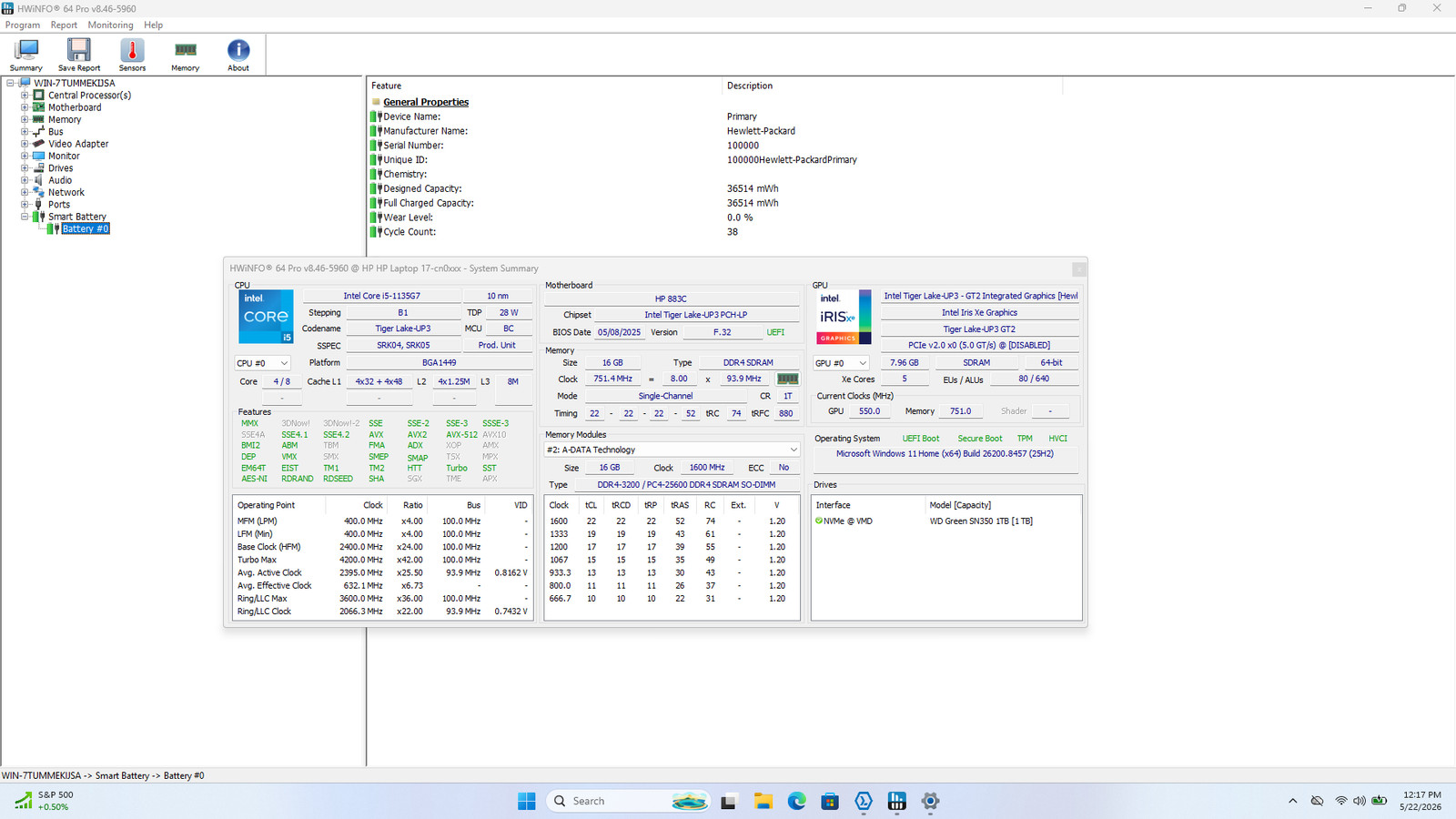Click the Wi-Fi tray icon
Viewport: 1456px width, 819px height.
[1340, 801]
